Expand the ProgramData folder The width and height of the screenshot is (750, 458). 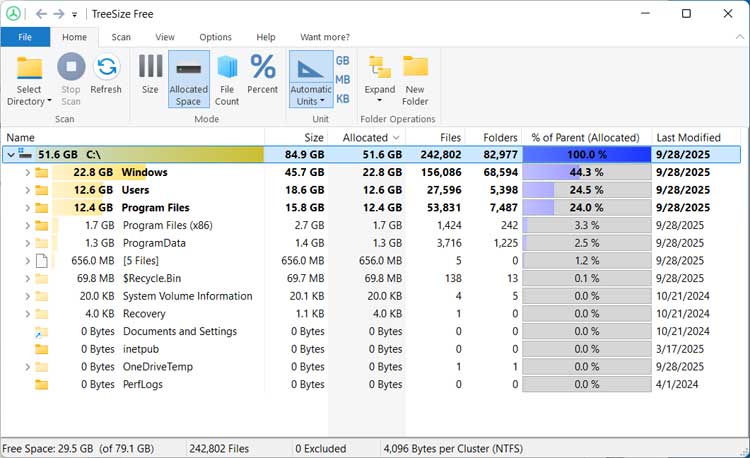(x=27, y=243)
